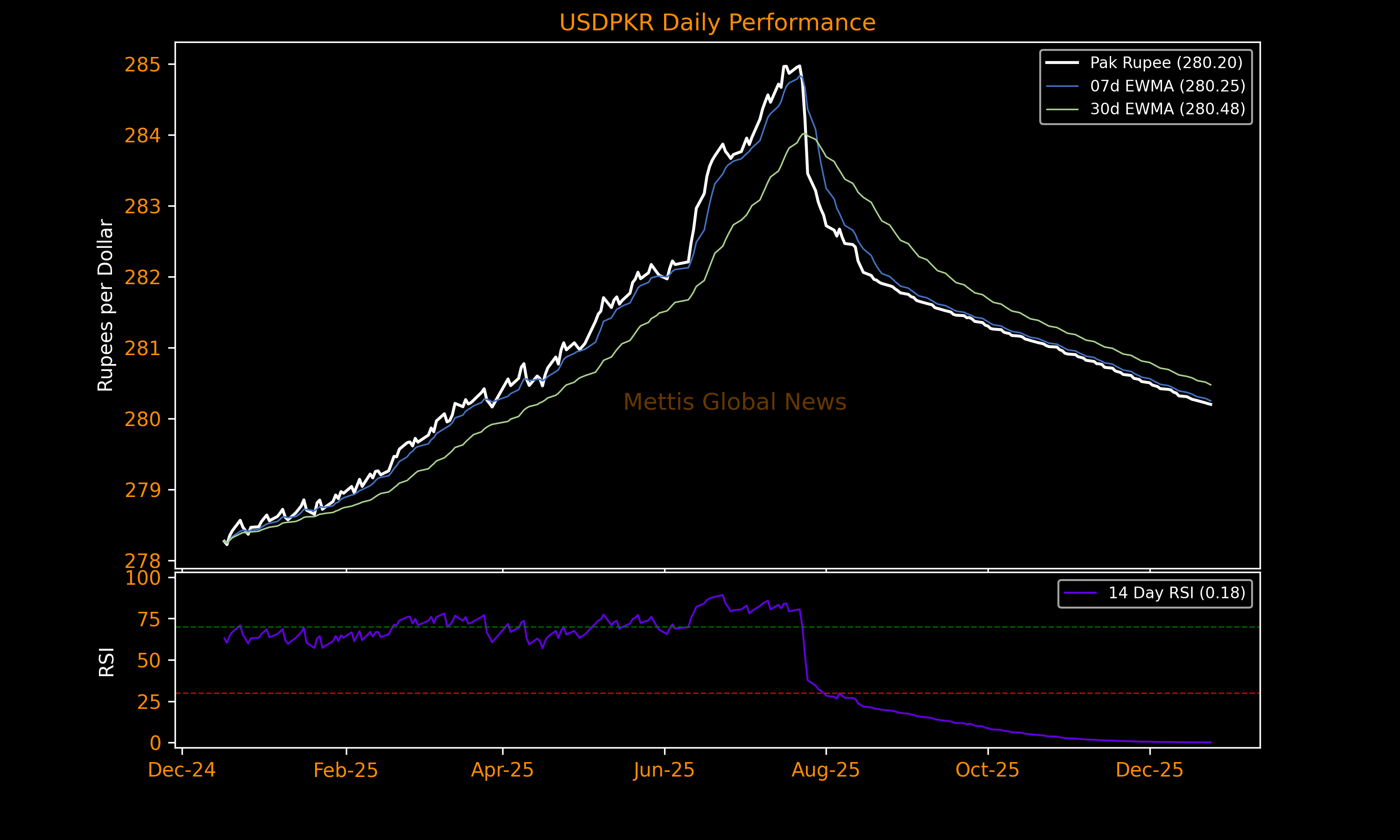The height and width of the screenshot is (840, 1400).
Task: Click the white Pak Rupee legend line swatch
Action: pyautogui.click(x=1062, y=63)
